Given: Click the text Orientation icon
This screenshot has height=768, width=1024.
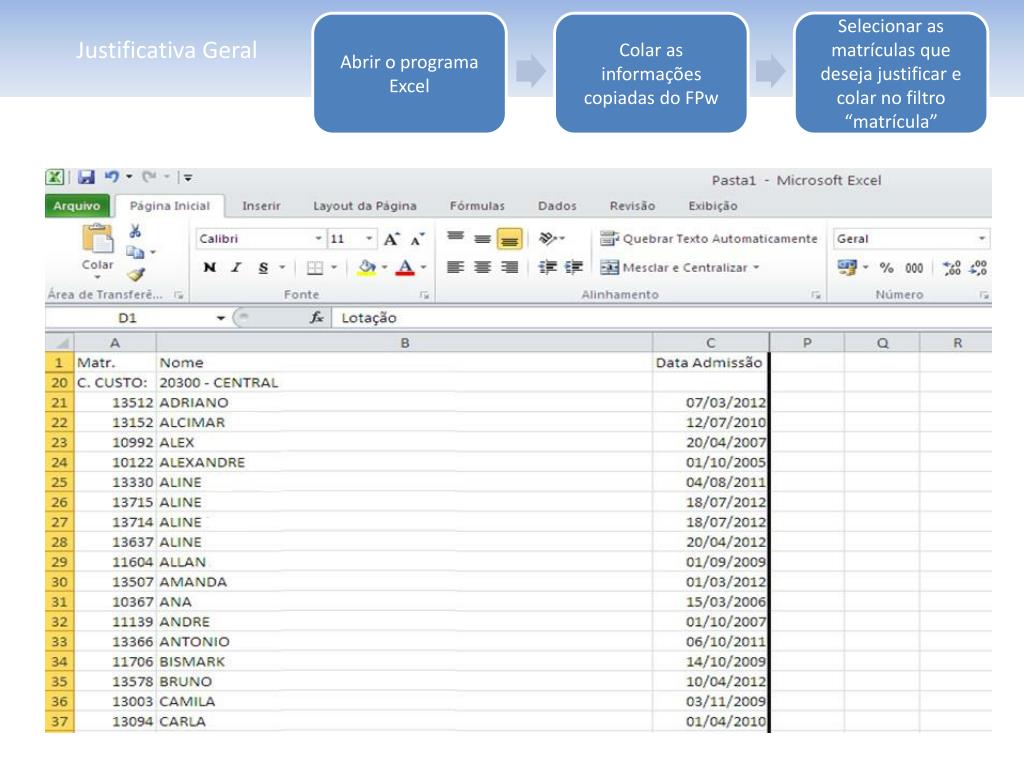Looking at the screenshot, I should (x=548, y=238).
